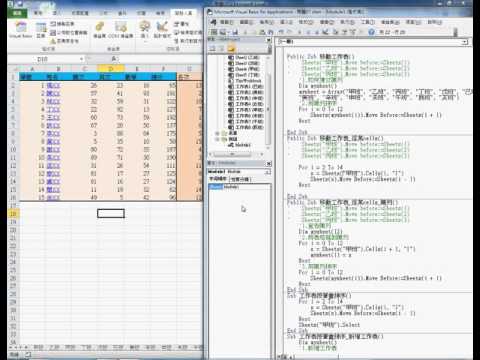Viewport: 480px width, 360px height.
Task: Close the Project Explorer pane
Action: click(269, 40)
